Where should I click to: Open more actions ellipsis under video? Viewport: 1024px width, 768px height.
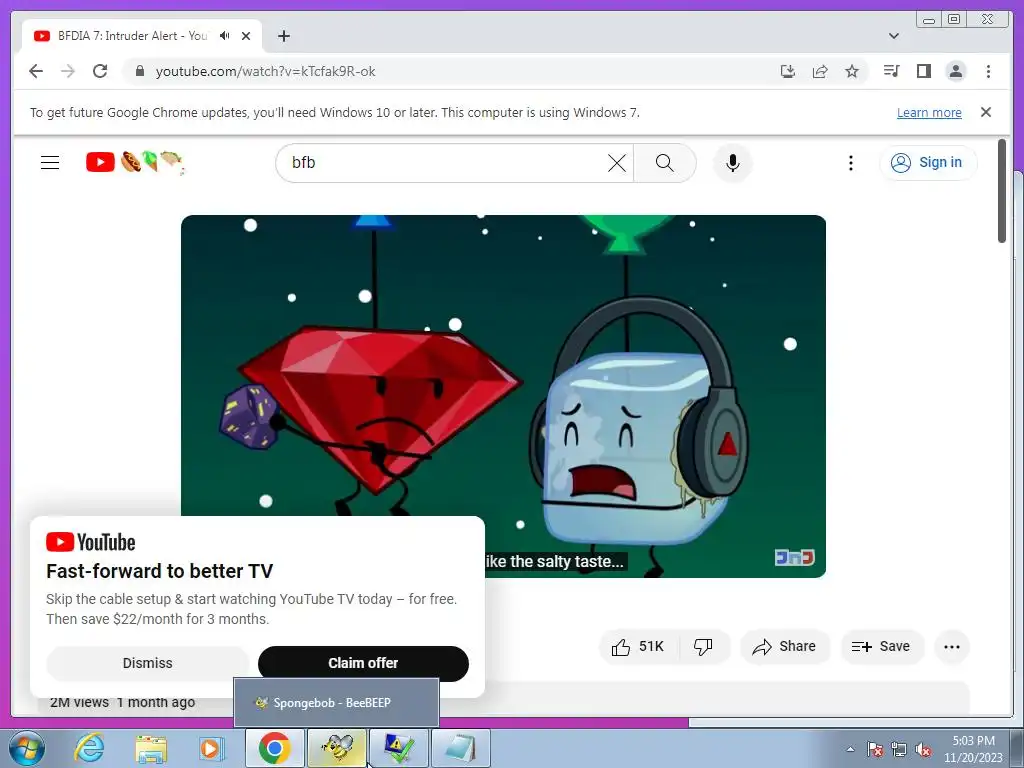[x=952, y=647]
